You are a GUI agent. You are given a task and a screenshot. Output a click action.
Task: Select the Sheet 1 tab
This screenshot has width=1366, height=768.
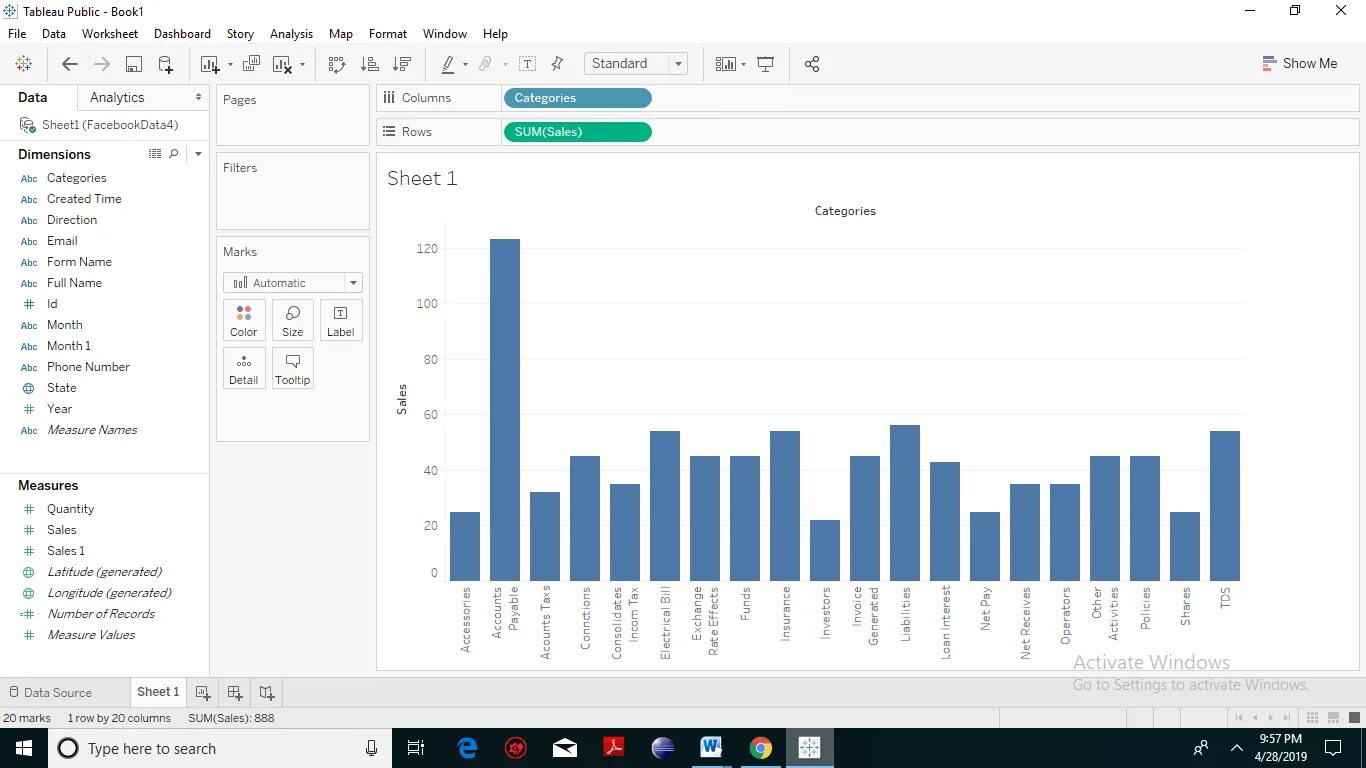pyautogui.click(x=158, y=692)
